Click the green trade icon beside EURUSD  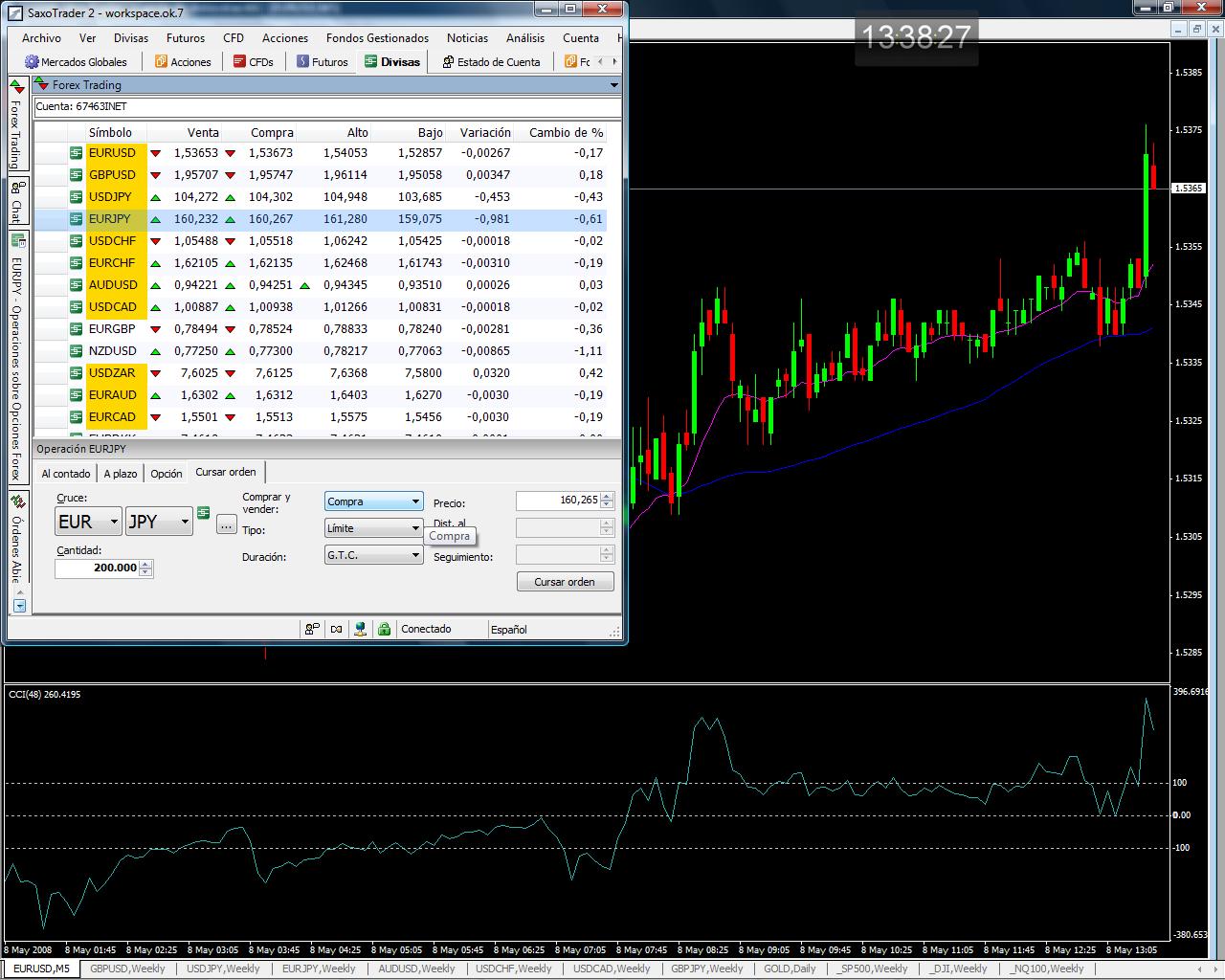pos(76,153)
